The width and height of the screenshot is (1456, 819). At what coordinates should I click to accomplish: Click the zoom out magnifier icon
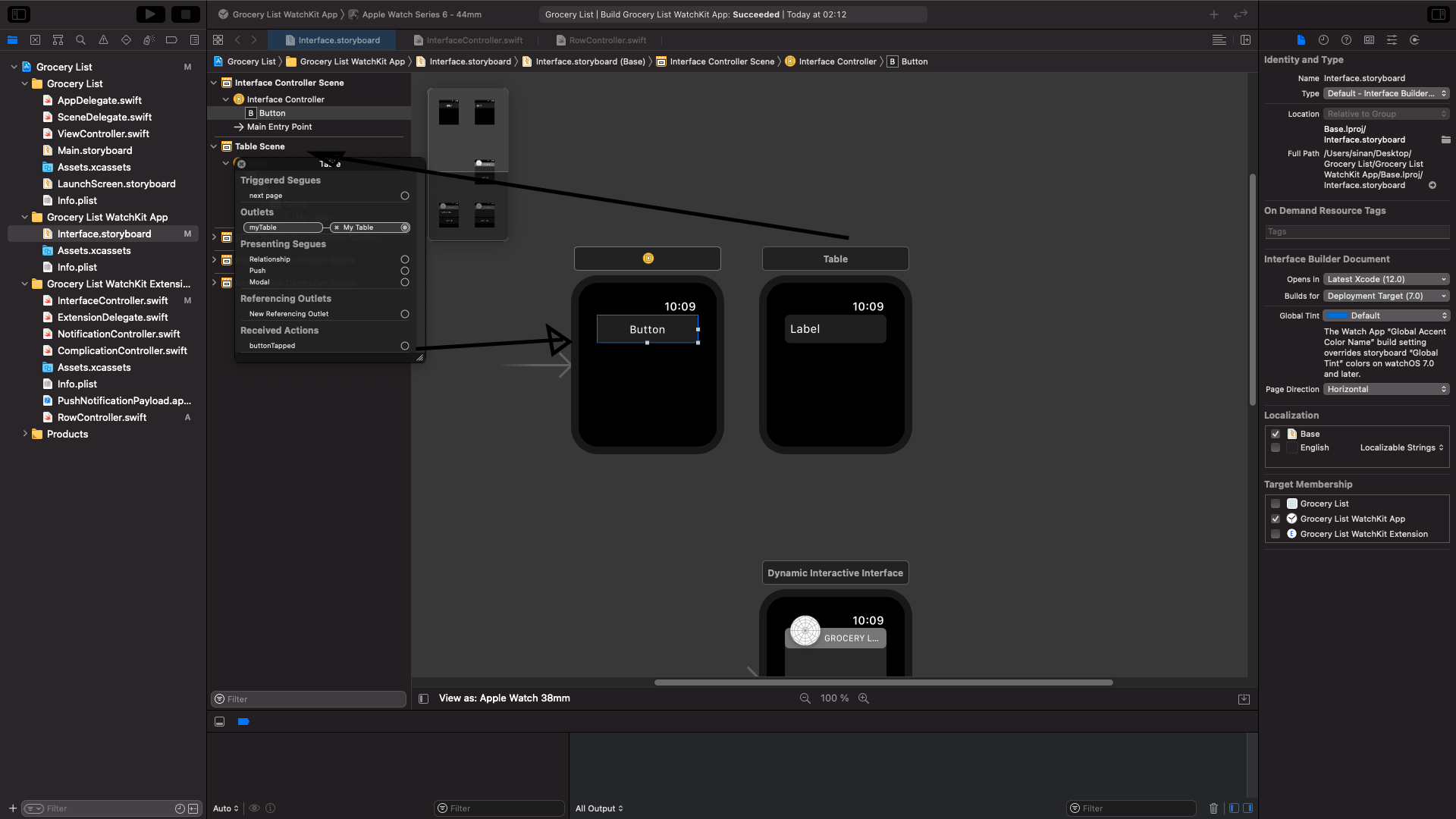click(x=805, y=698)
